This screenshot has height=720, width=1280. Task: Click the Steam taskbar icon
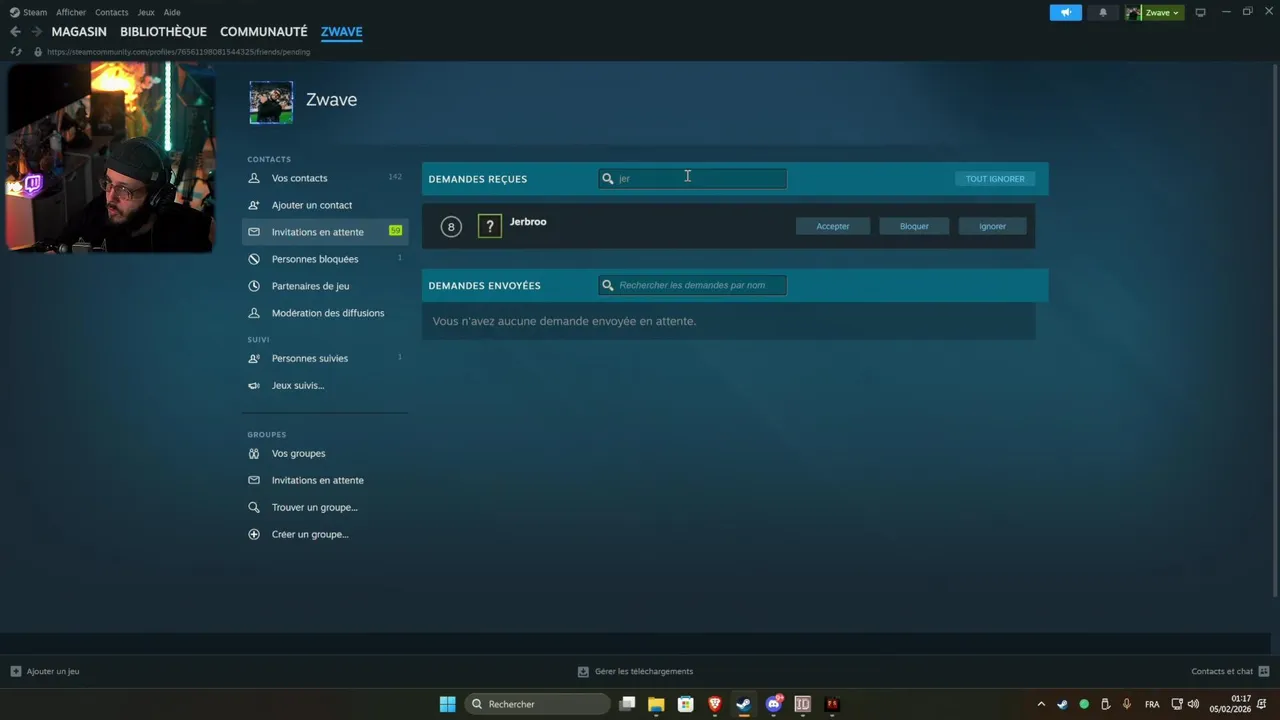click(x=744, y=704)
